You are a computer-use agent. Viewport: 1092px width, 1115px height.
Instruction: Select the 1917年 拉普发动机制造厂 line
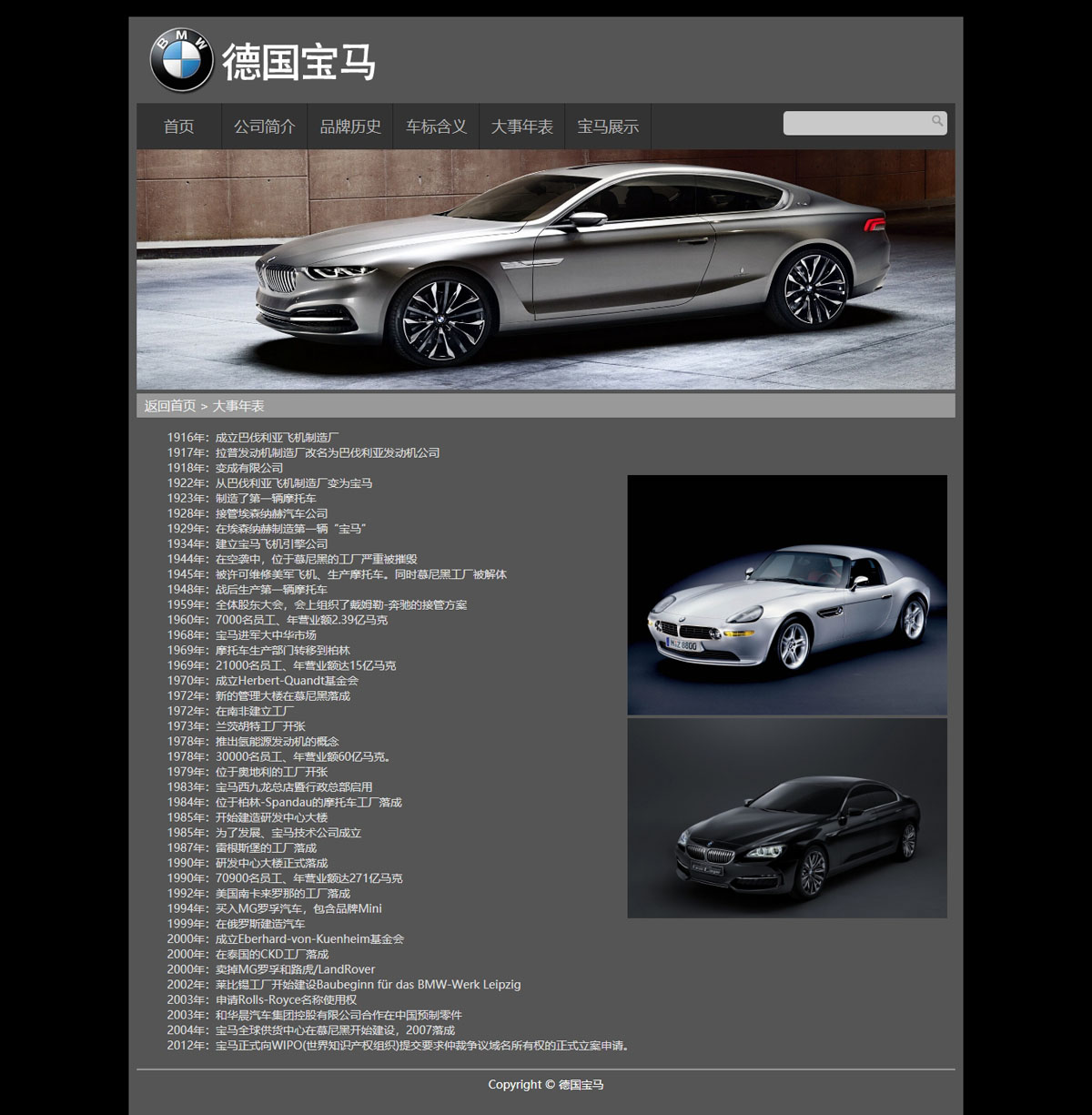pyautogui.click(x=303, y=452)
